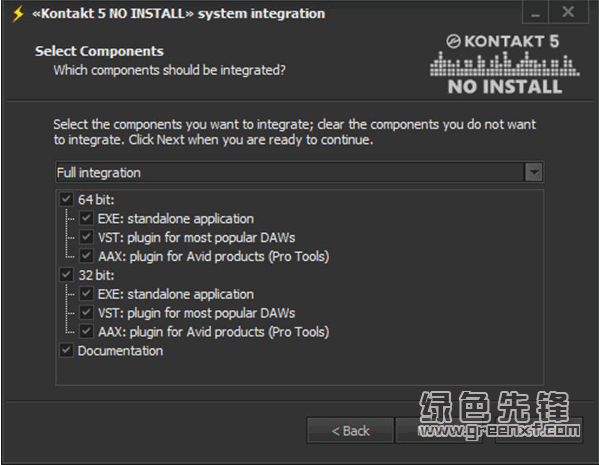Image resolution: width=599 pixels, height=465 pixels.
Task: Toggle 64 bit AAX Pro Tools plugin
Action: point(86,256)
